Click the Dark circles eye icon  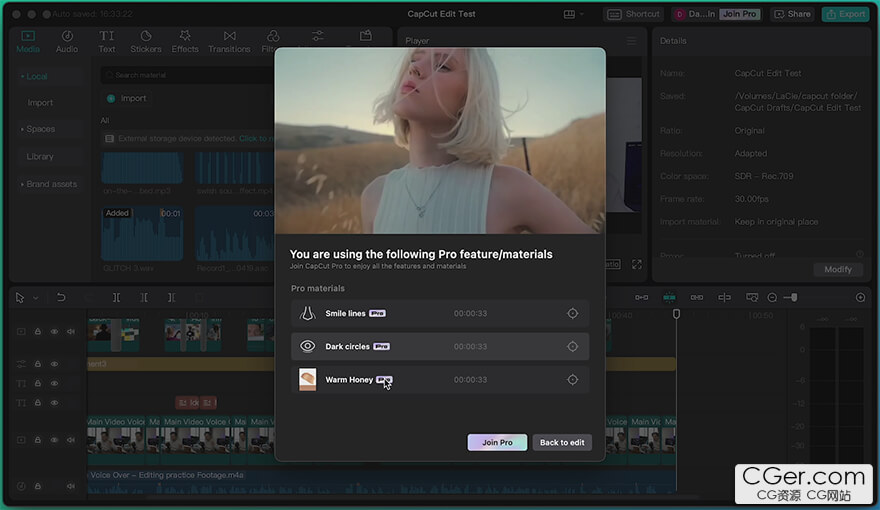tap(307, 347)
